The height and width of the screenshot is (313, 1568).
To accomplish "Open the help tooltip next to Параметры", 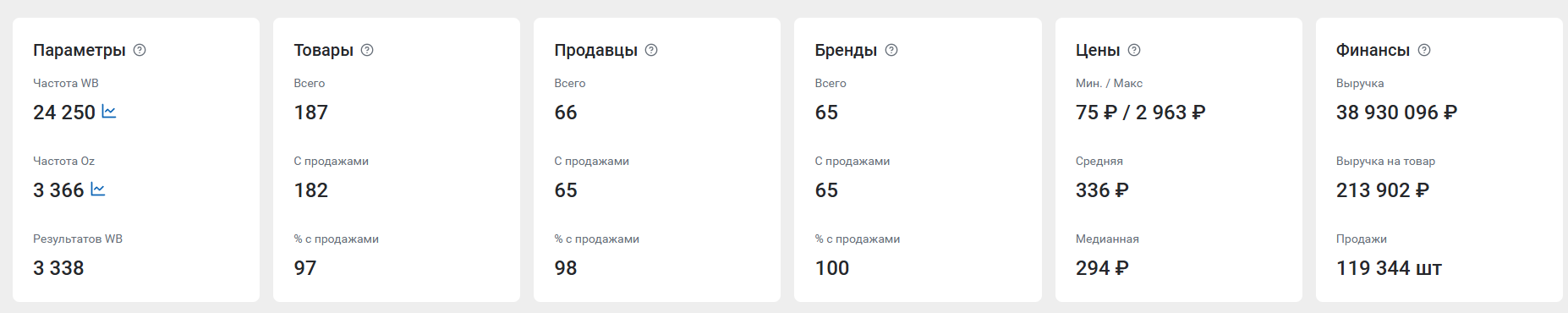I will coord(140,50).
